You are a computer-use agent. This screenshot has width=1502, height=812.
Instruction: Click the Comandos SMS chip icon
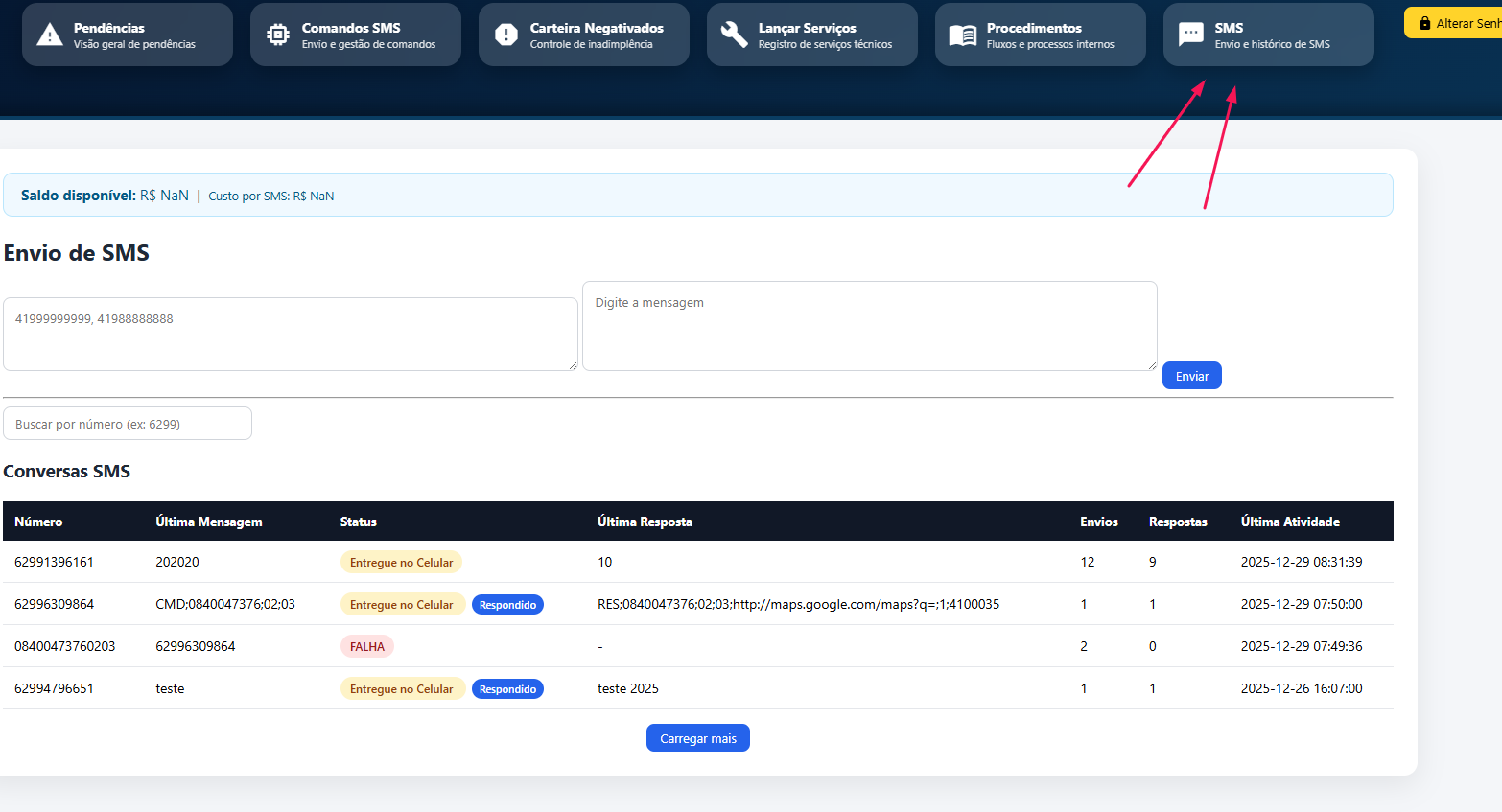[278, 35]
